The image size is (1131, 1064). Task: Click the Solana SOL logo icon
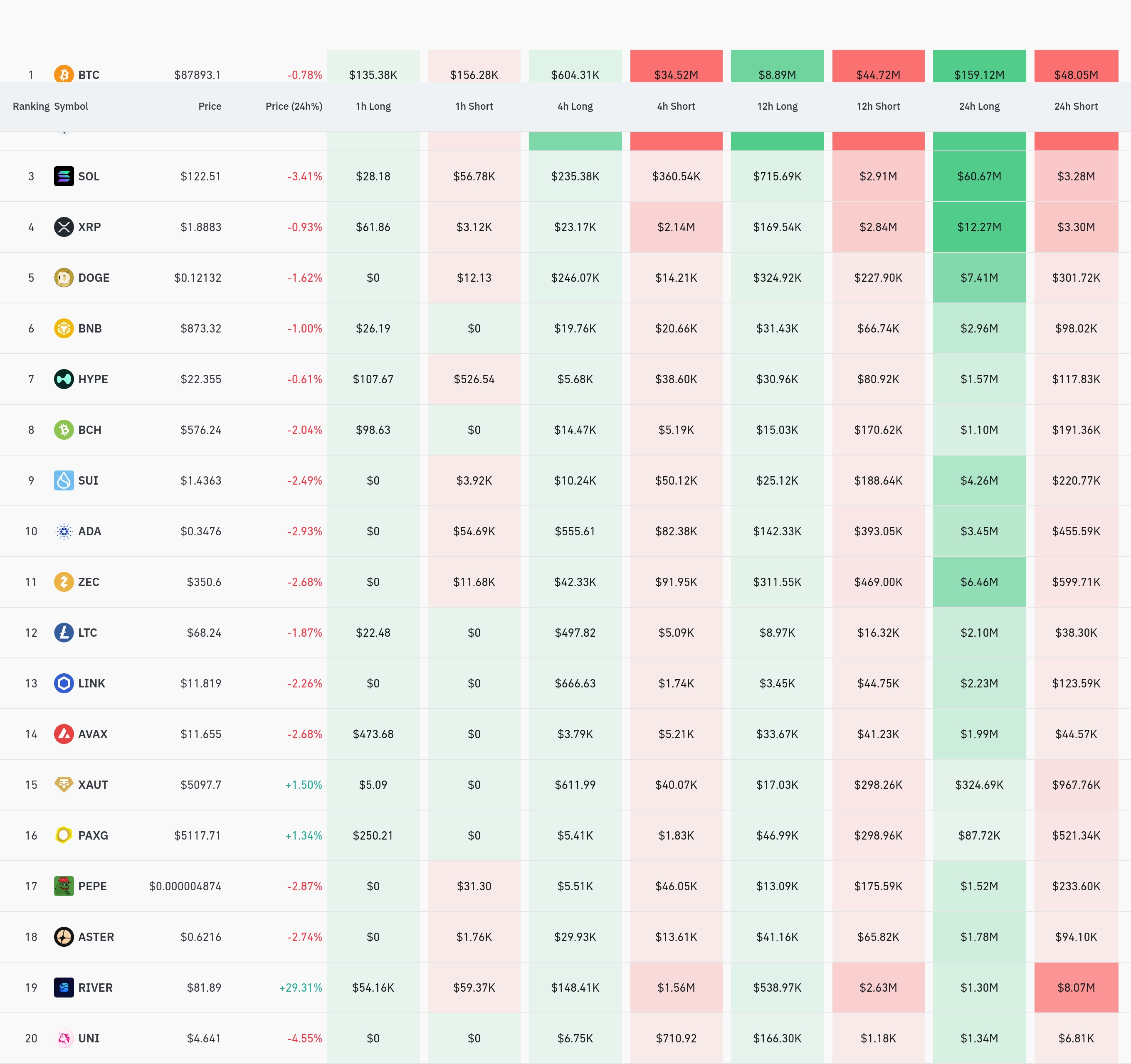tap(64, 176)
